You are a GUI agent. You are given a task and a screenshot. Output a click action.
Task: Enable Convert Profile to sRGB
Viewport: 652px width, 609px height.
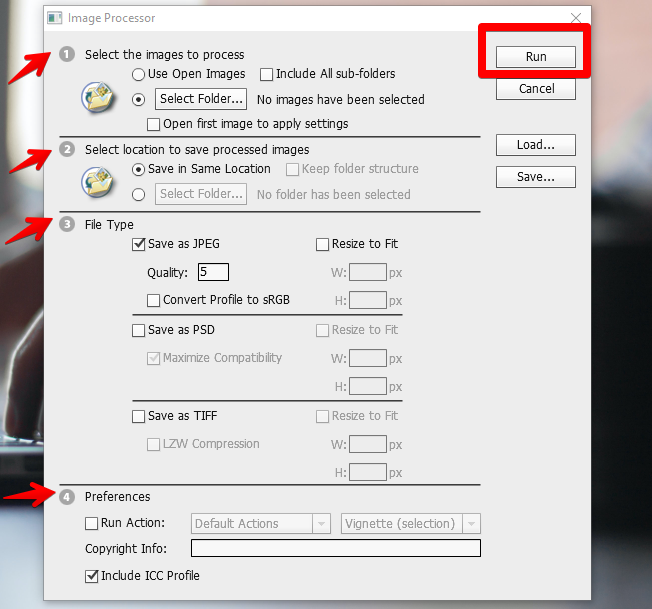tap(153, 300)
